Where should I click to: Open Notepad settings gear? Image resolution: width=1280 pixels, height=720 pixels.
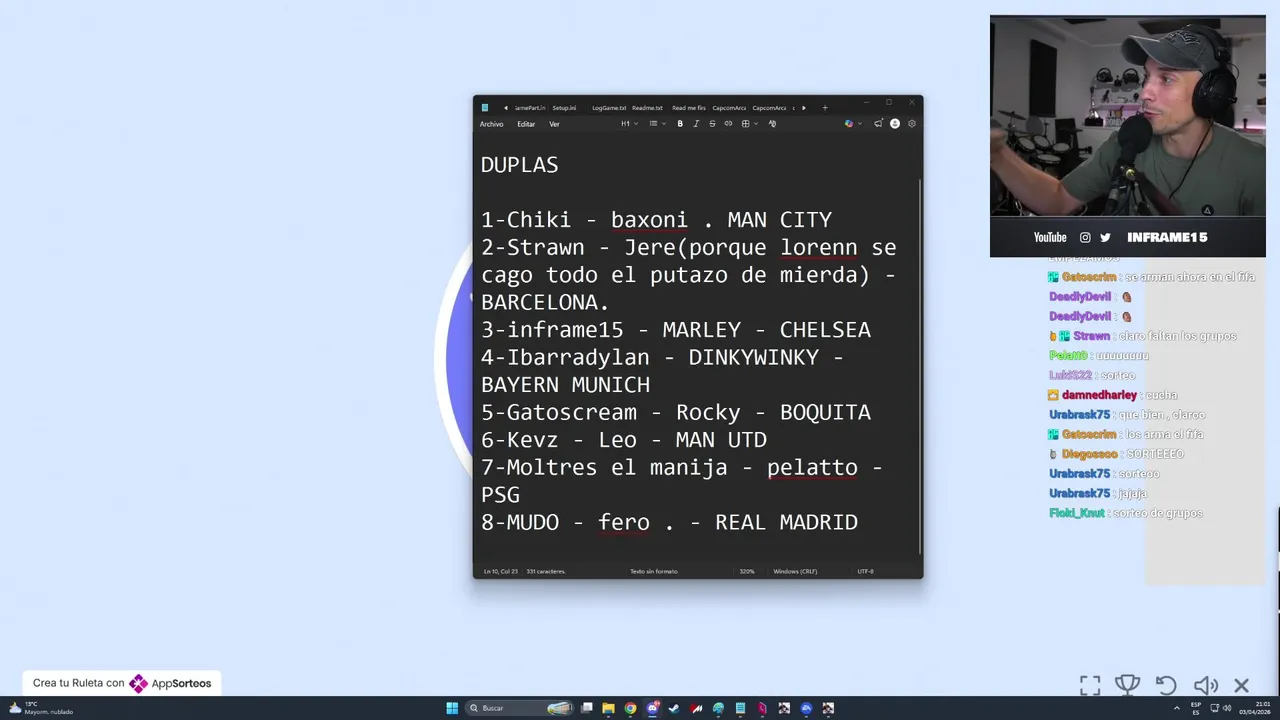pos(912,124)
